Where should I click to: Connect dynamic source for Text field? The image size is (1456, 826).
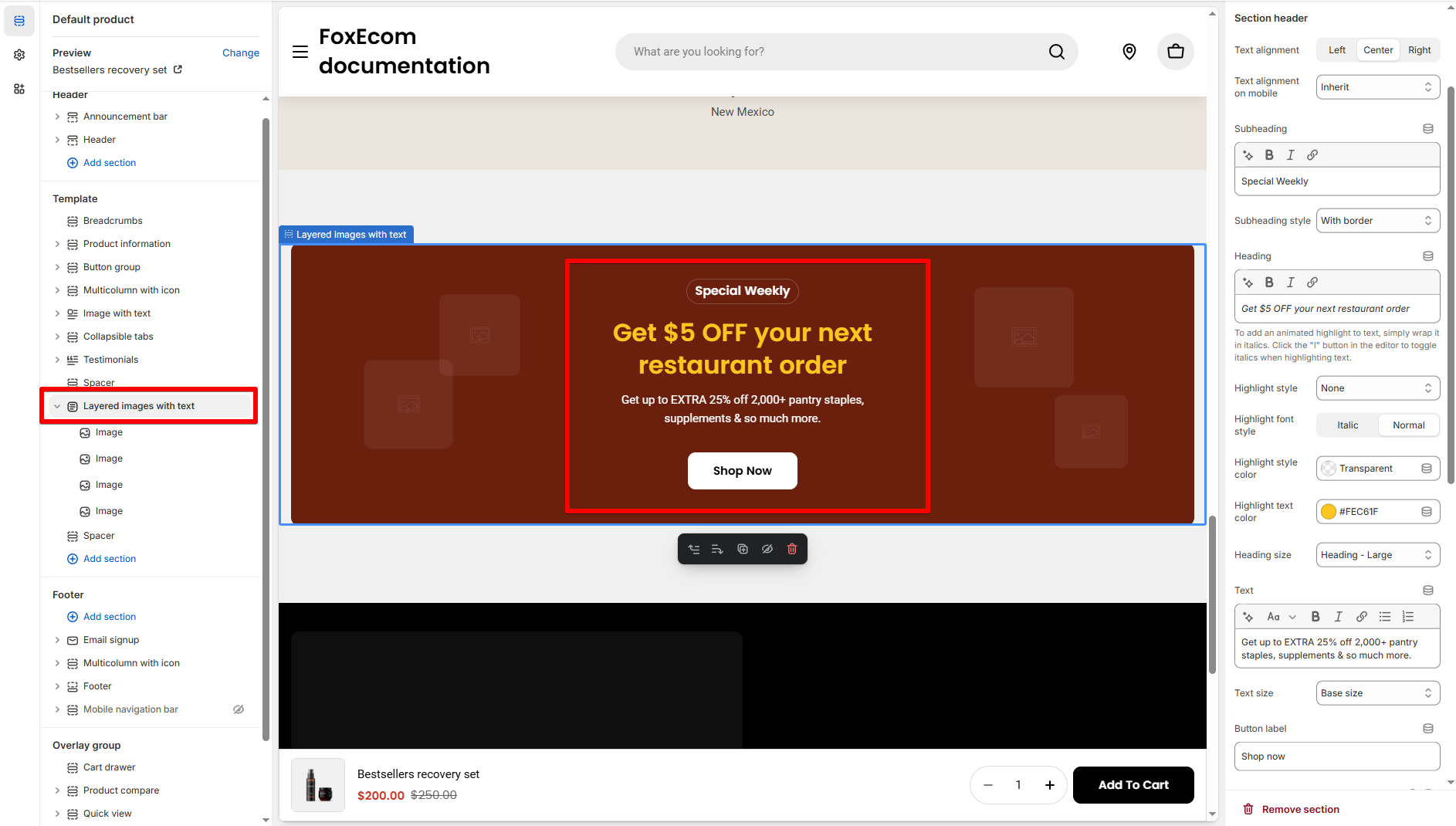[x=1428, y=591]
